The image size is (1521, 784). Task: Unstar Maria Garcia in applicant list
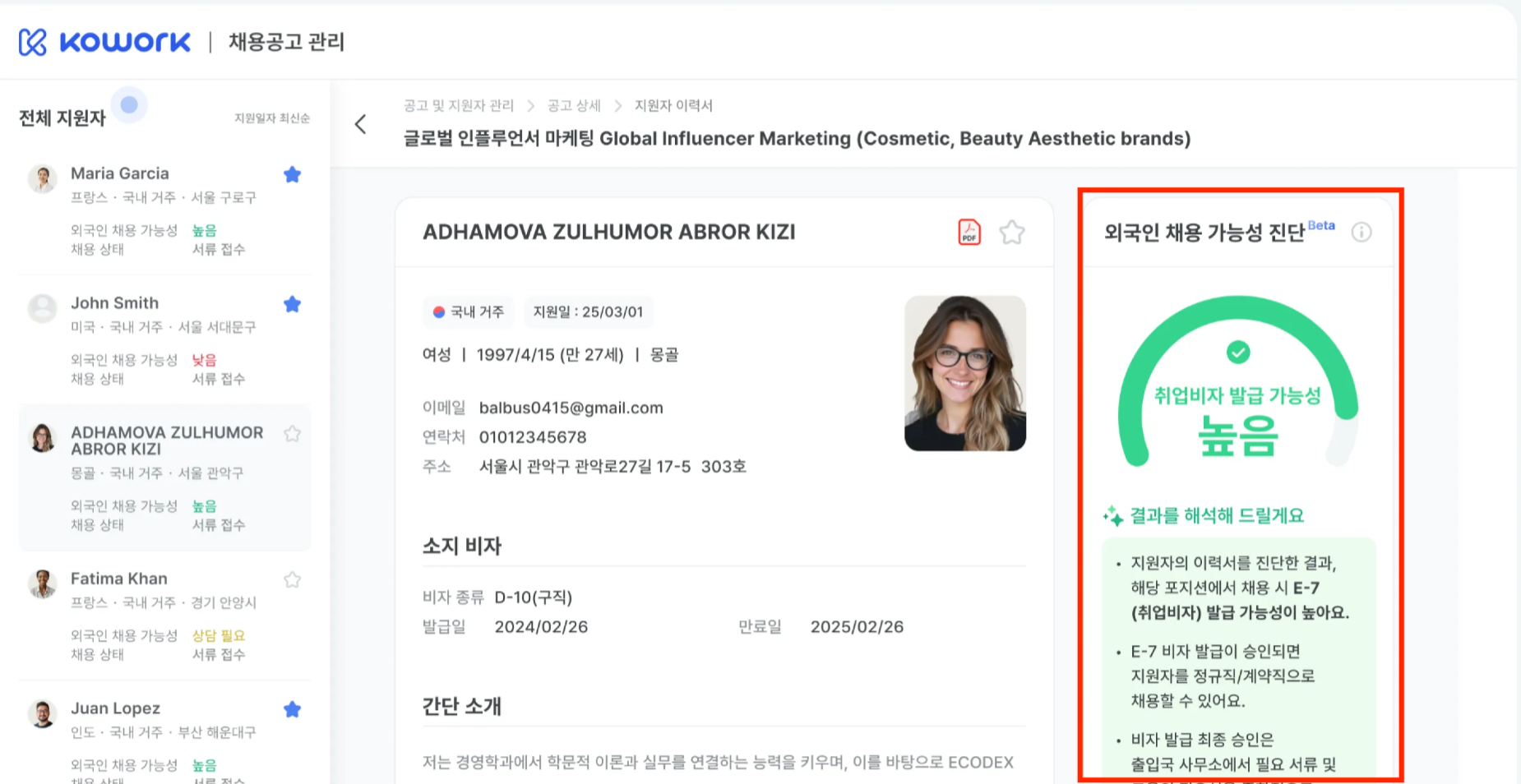tap(292, 174)
